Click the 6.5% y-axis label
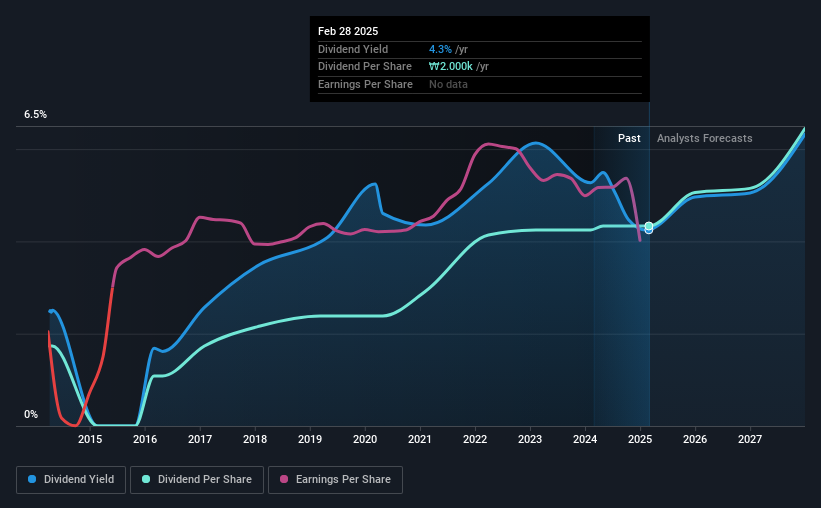Screen dimensions: 821x508 (35, 115)
